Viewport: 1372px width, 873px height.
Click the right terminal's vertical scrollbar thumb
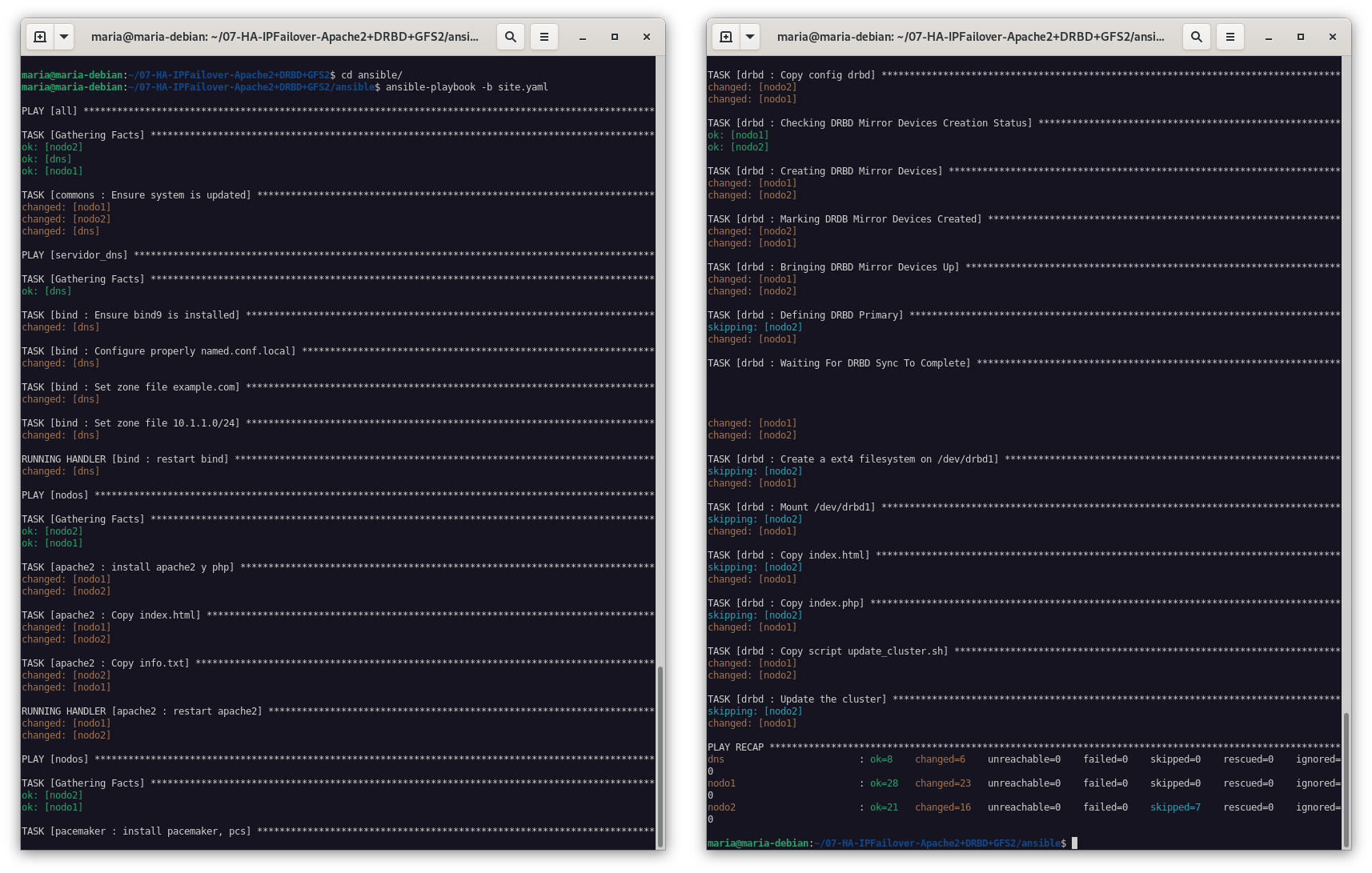tap(1346, 780)
